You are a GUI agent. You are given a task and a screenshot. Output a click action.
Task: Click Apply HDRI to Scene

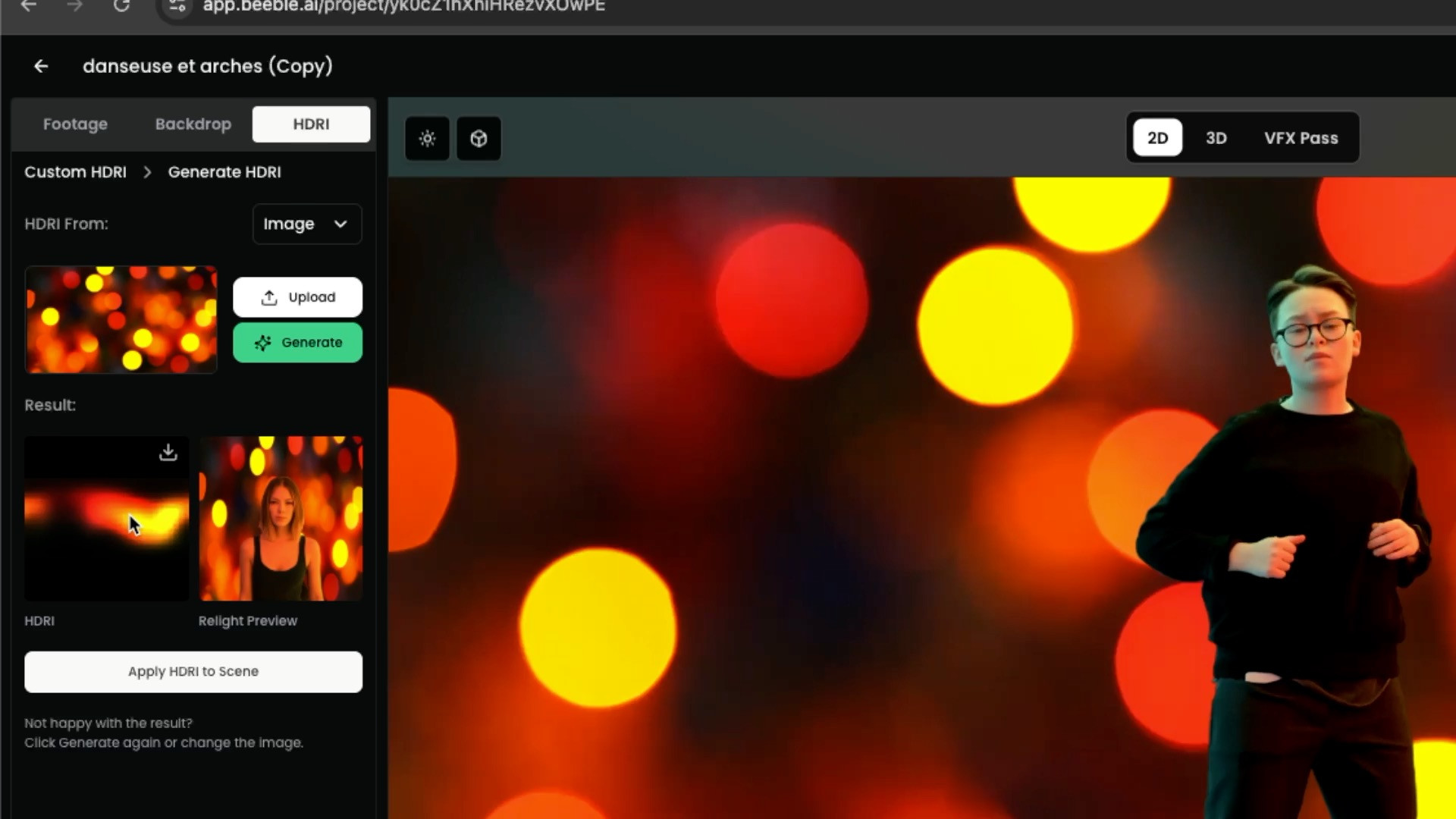(193, 672)
